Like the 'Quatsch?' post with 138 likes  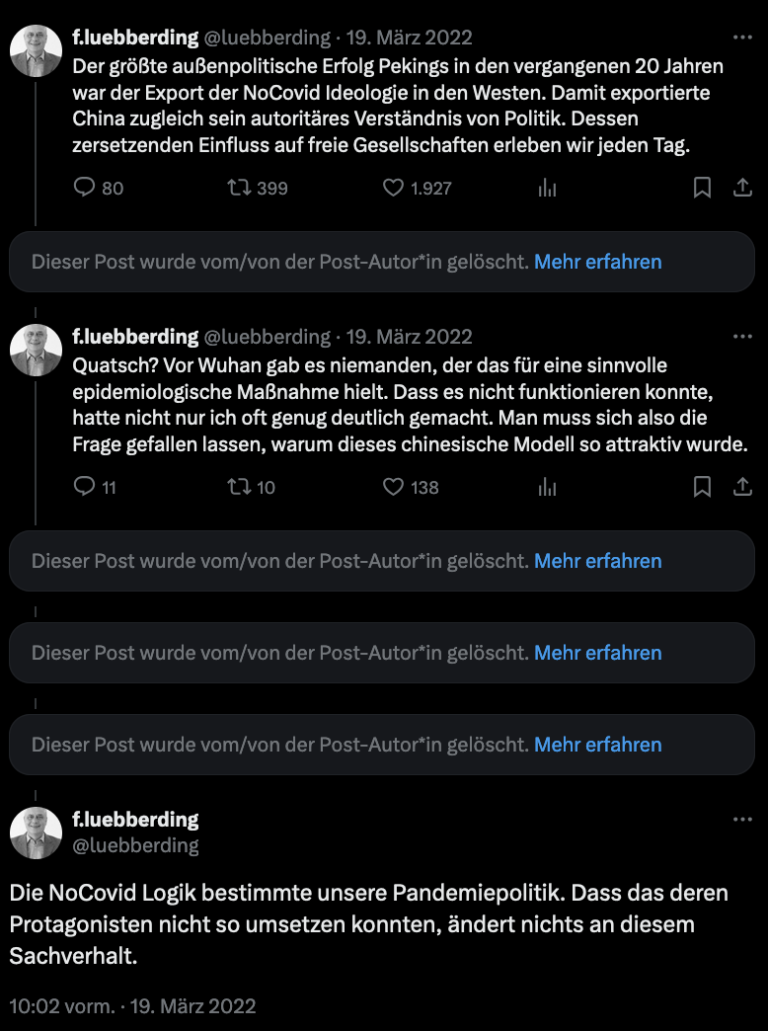394,486
